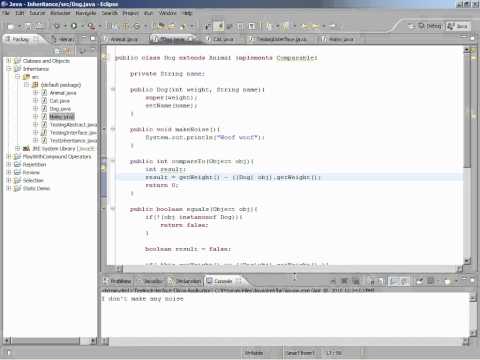This screenshot has height=360, width=480.
Task: Fold the makeNoise method in the editor
Action: [x=113, y=129]
